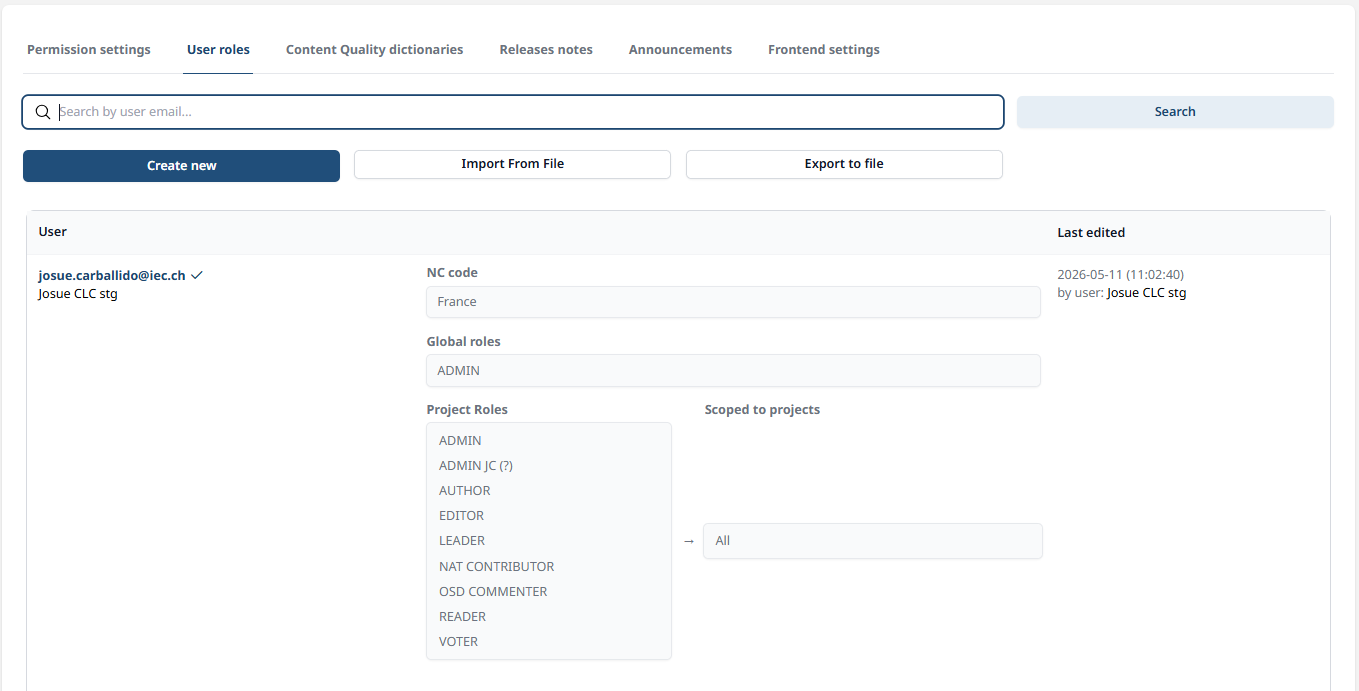Click the Scoped to projects label

tap(762, 410)
